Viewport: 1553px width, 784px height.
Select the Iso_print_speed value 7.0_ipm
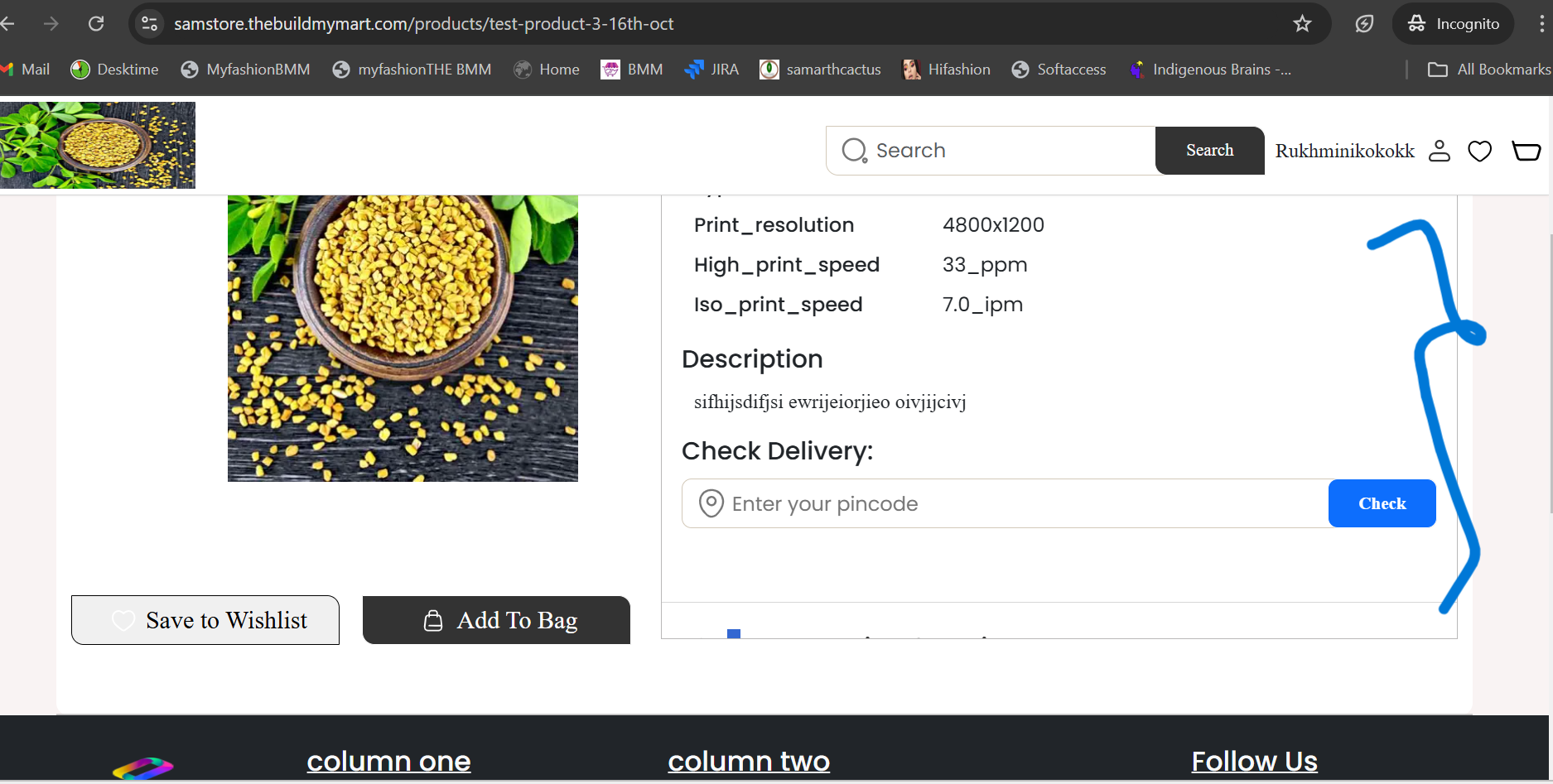pos(982,305)
